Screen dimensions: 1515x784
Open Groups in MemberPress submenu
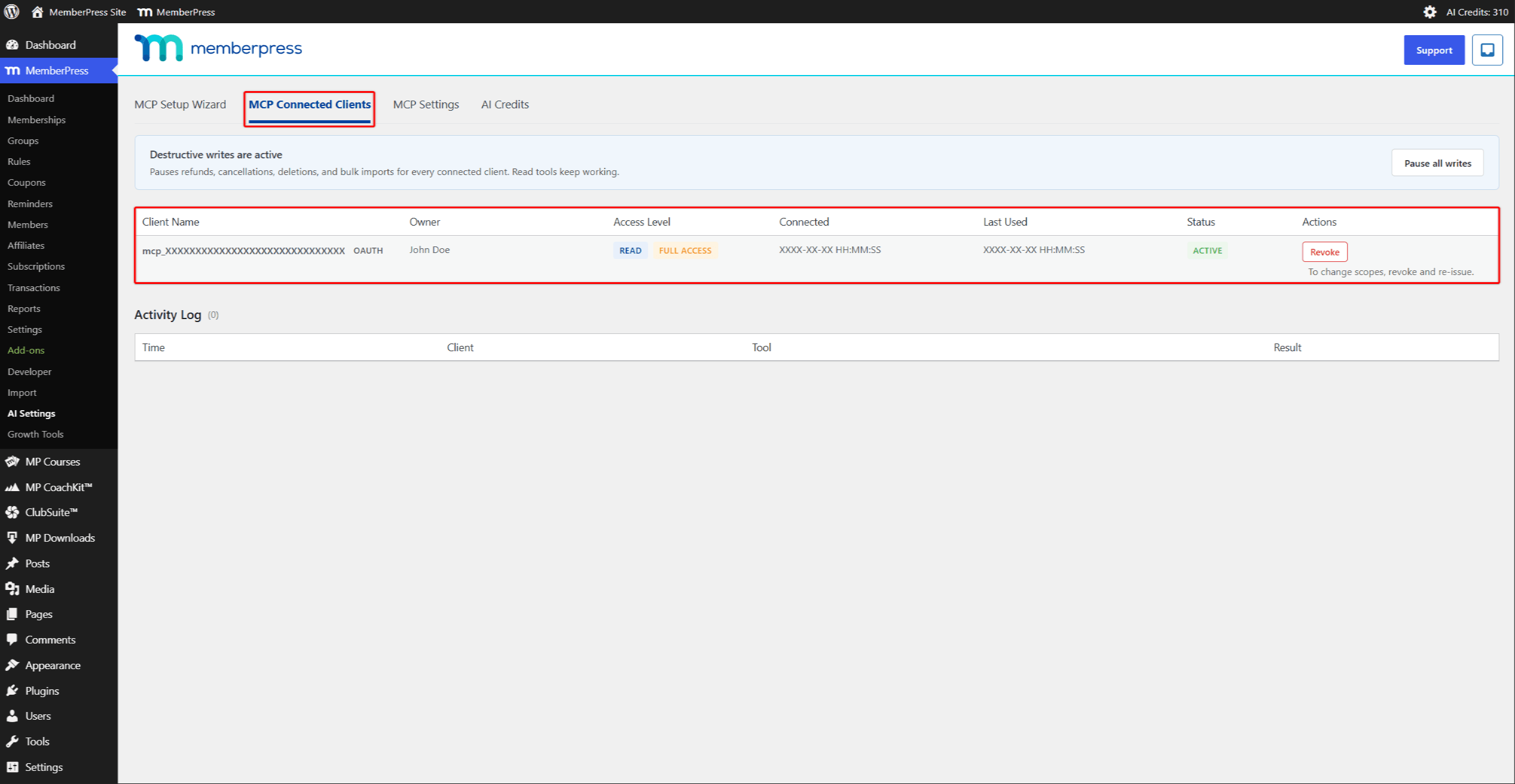coord(23,140)
